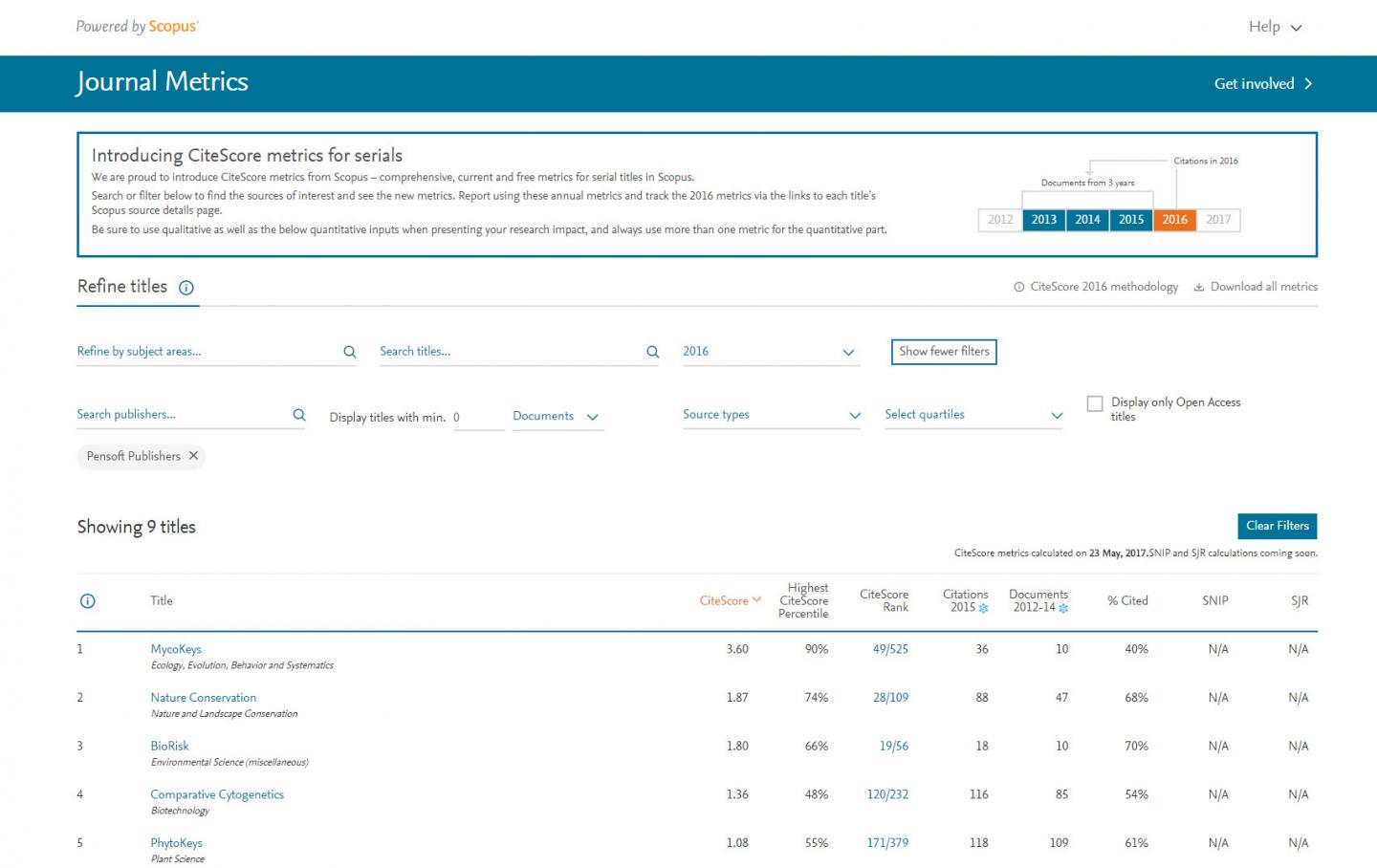Open the 2016 year dropdown

771,352
